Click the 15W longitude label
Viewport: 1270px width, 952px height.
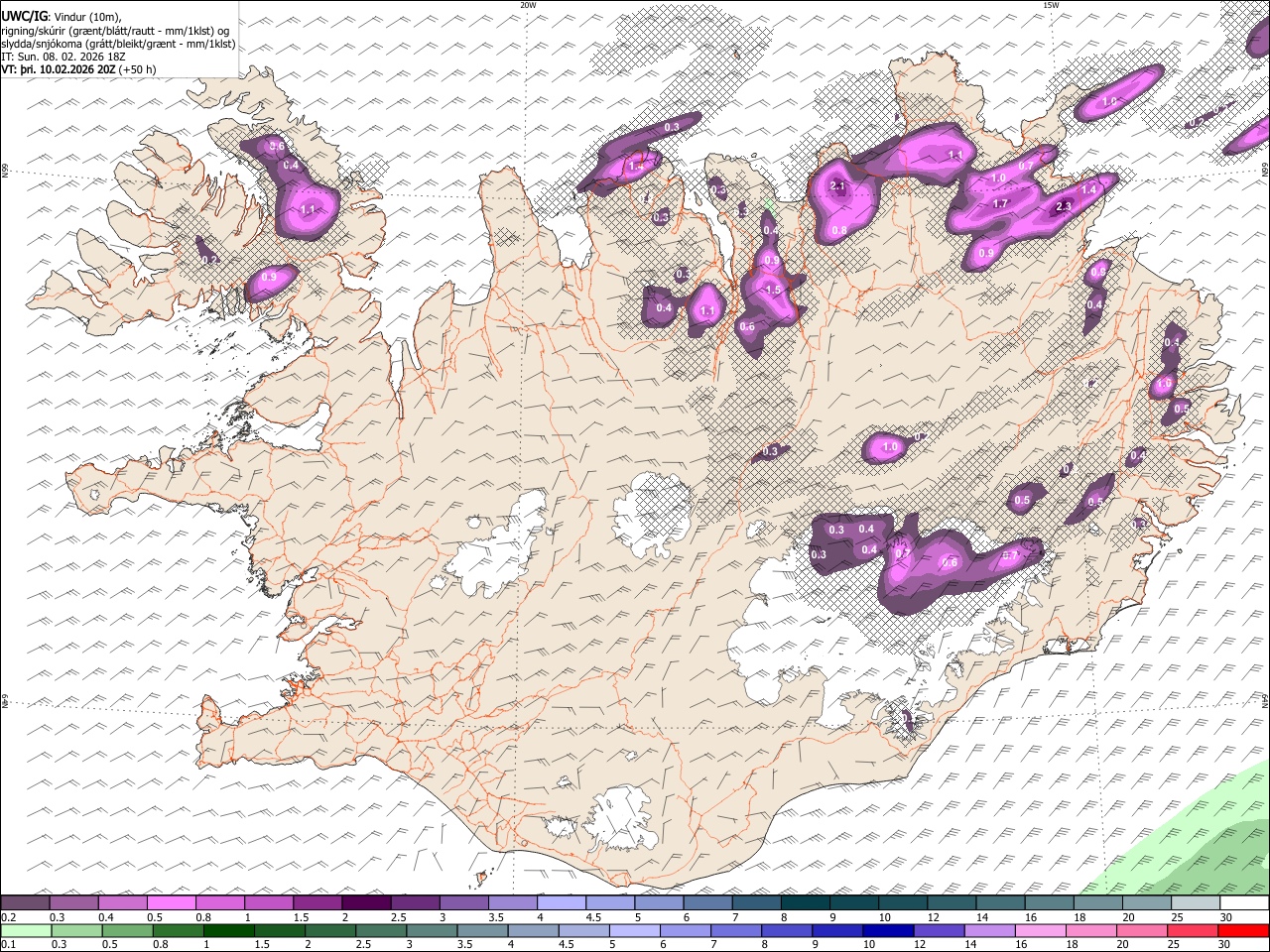[1051, 5]
